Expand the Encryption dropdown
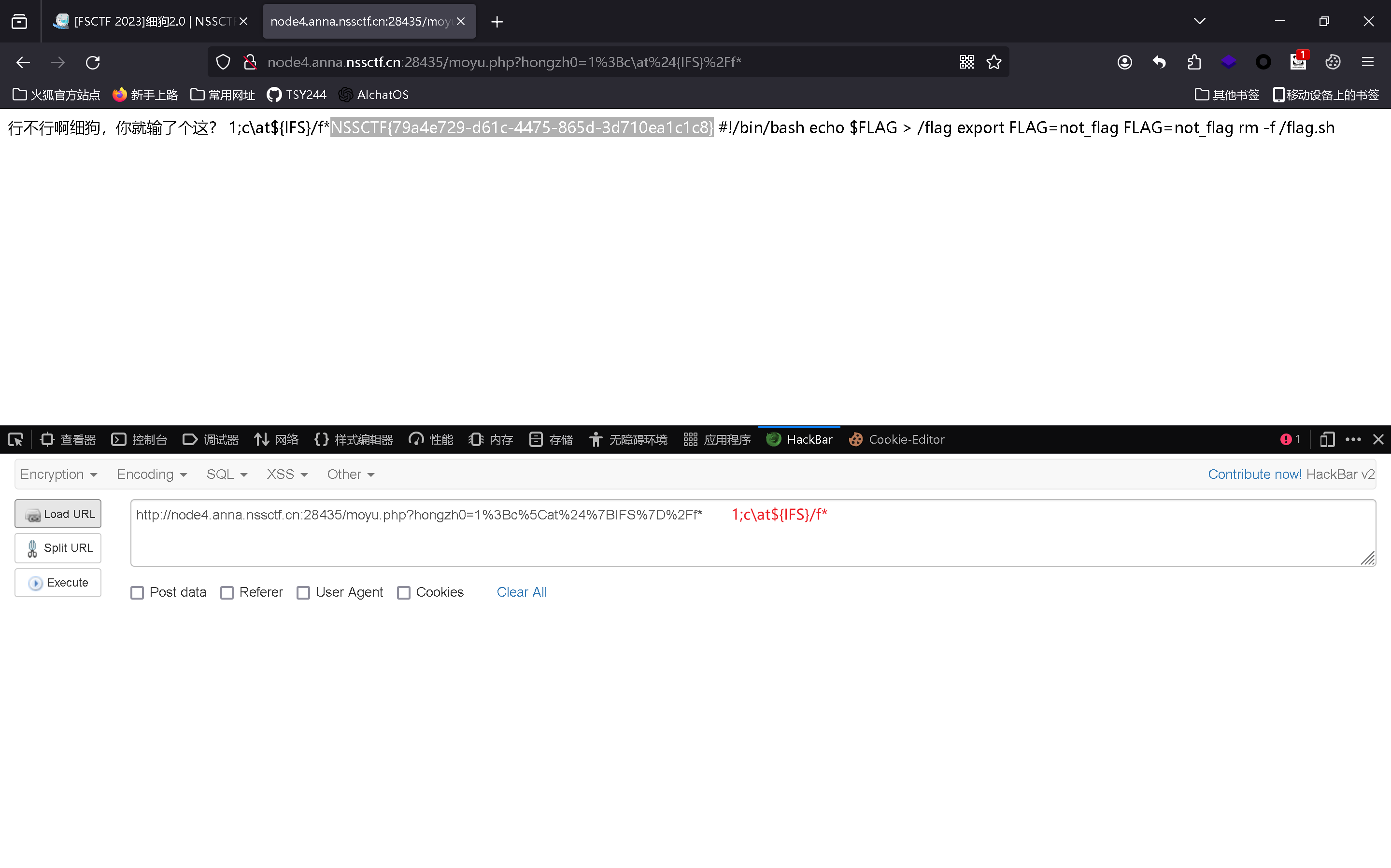1391x868 pixels. coord(58,474)
